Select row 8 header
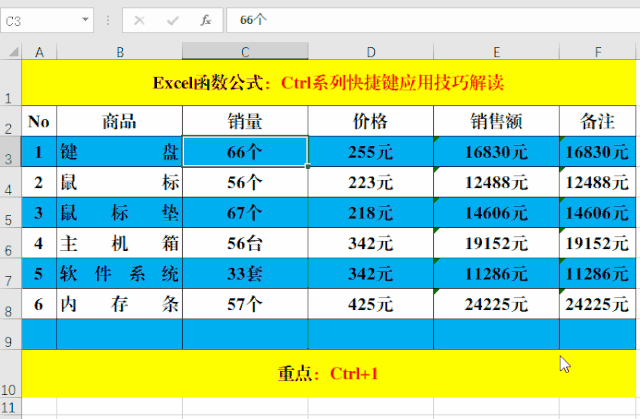This screenshot has height=419, width=640. click(x=10, y=304)
